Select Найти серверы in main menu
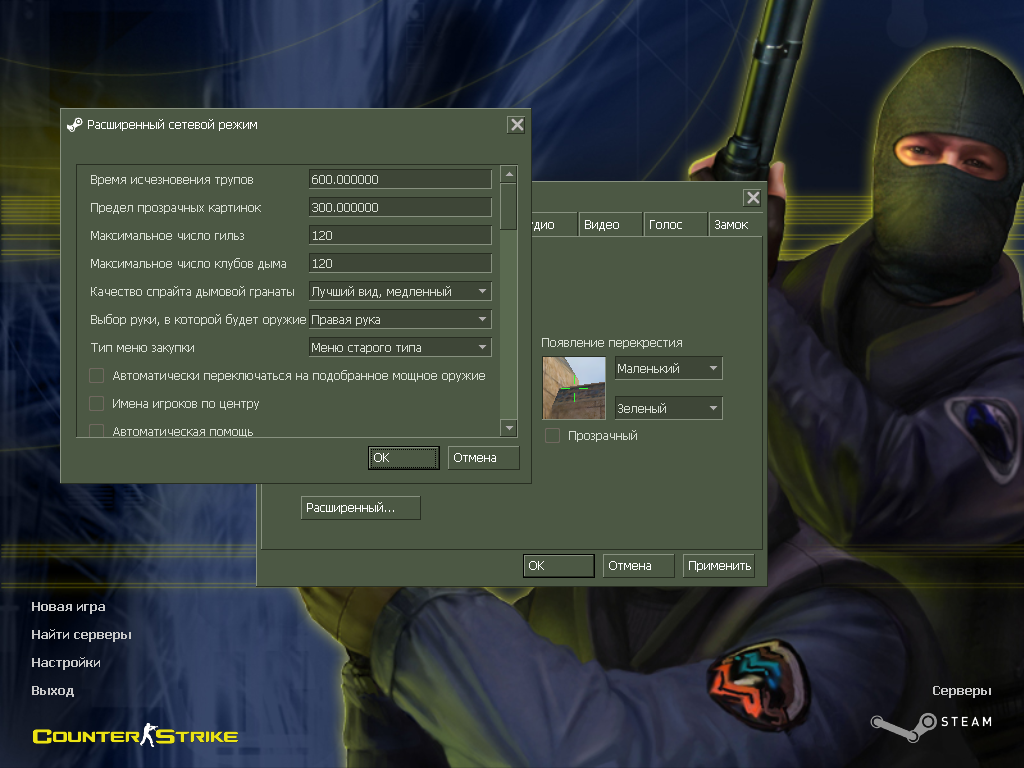The width and height of the screenshot is (1024, 768). 81,635
